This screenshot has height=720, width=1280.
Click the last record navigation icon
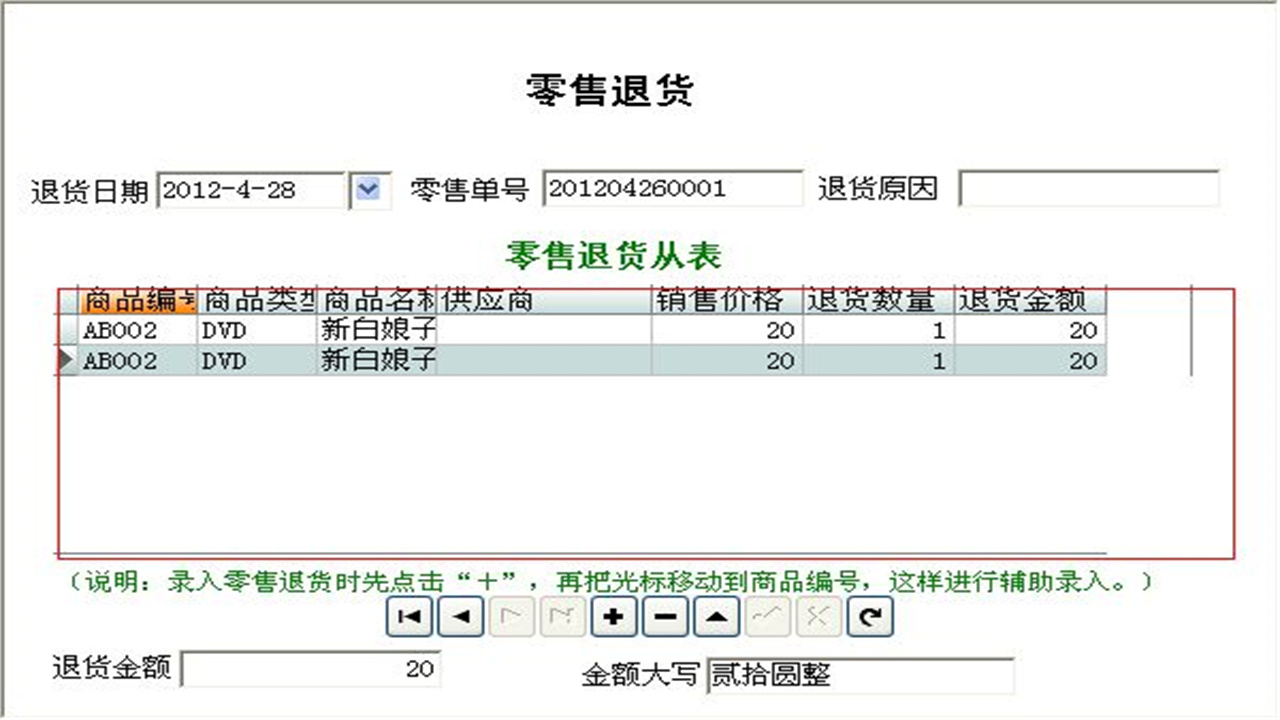562,617
